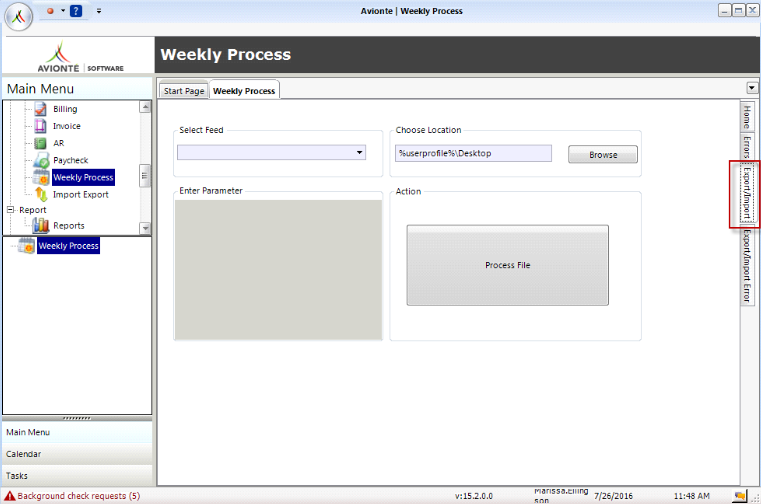Open the Main Menu navigation bar
The width and height of the screenshot is (761, 504).
click(x=77, y=432)
